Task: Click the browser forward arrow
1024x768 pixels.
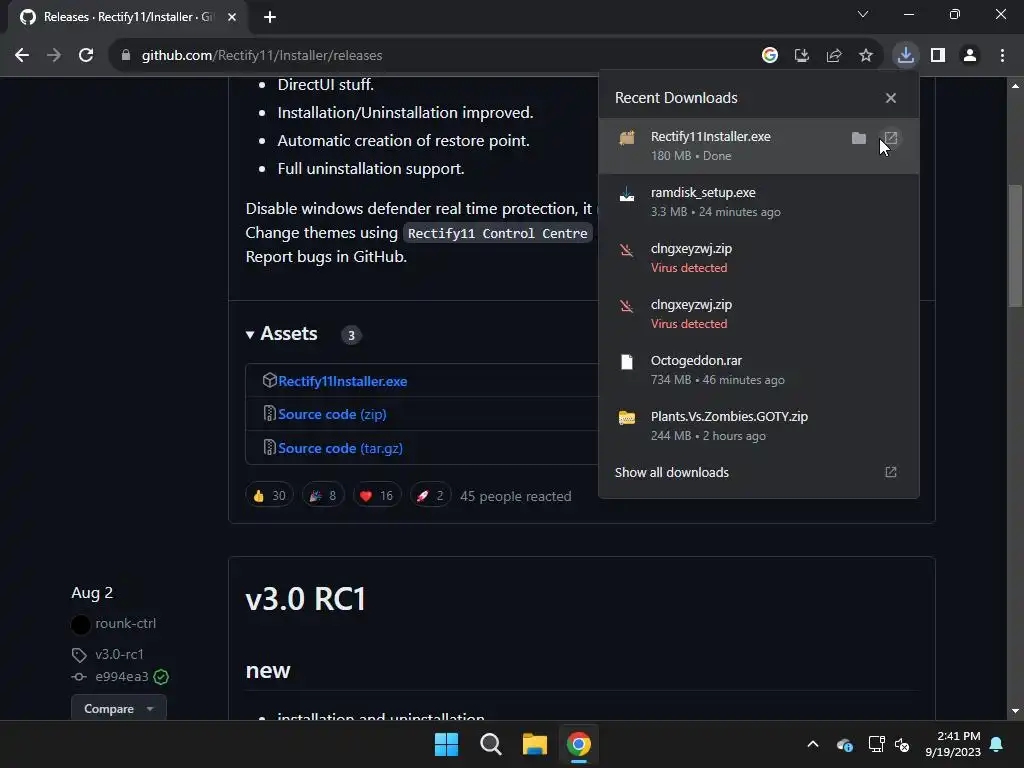Action: pos(54,56)
